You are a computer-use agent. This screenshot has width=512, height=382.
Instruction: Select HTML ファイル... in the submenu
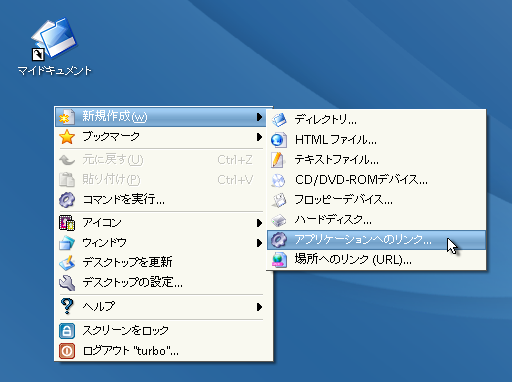[376, 140]
